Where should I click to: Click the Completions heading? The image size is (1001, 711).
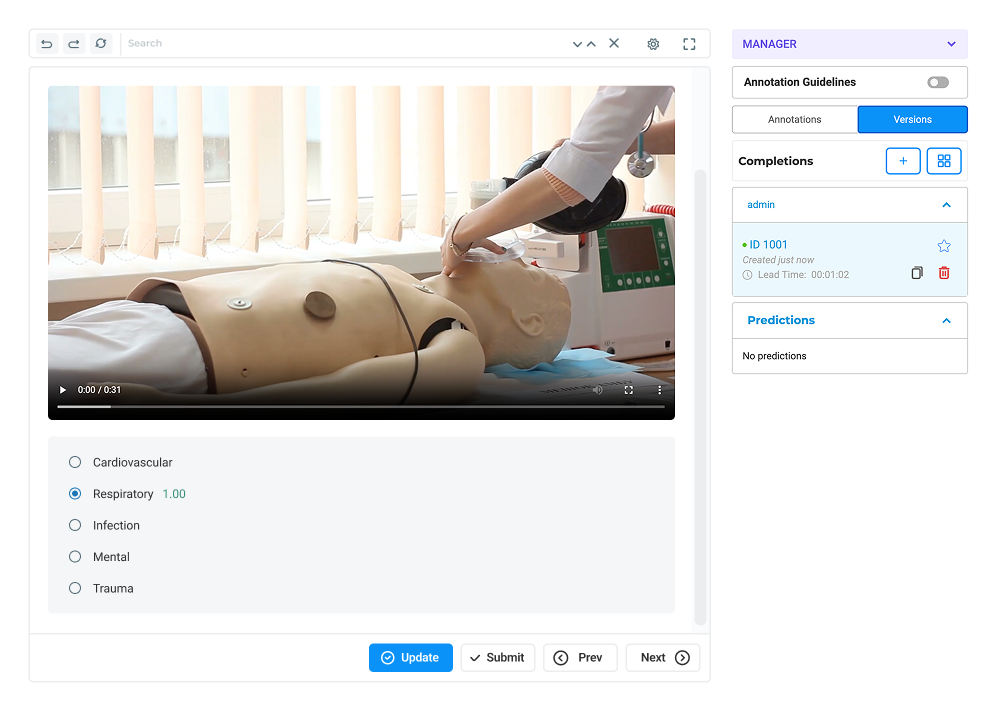click(776, 161)
